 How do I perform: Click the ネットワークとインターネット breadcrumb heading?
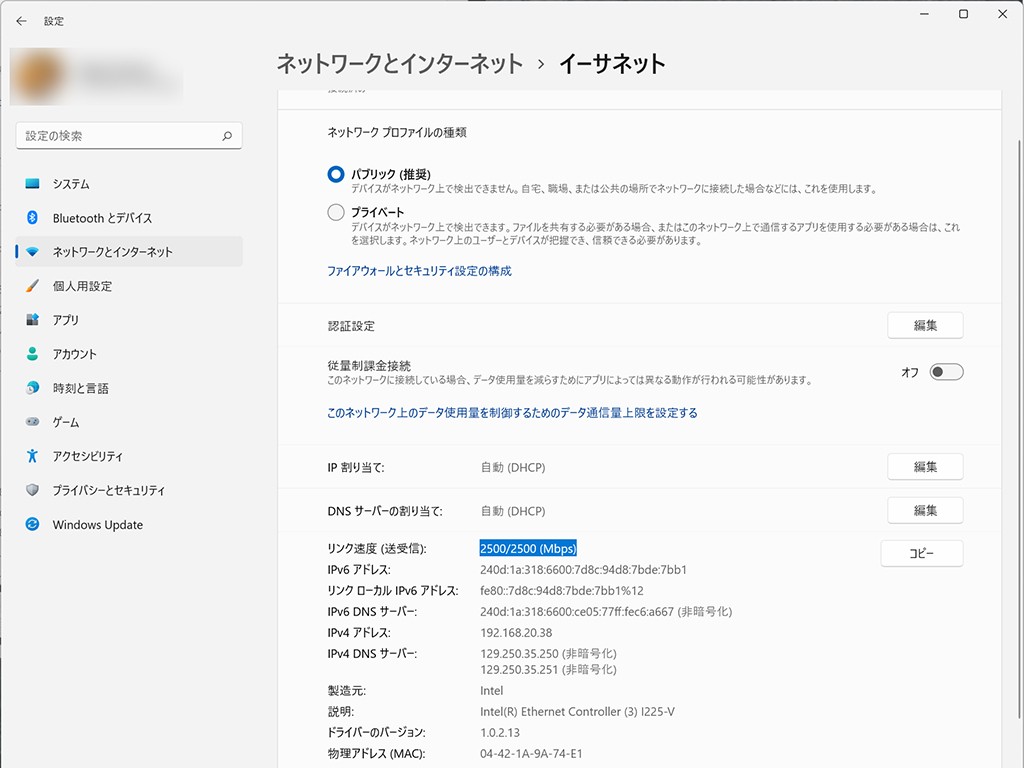pos(399,64)
